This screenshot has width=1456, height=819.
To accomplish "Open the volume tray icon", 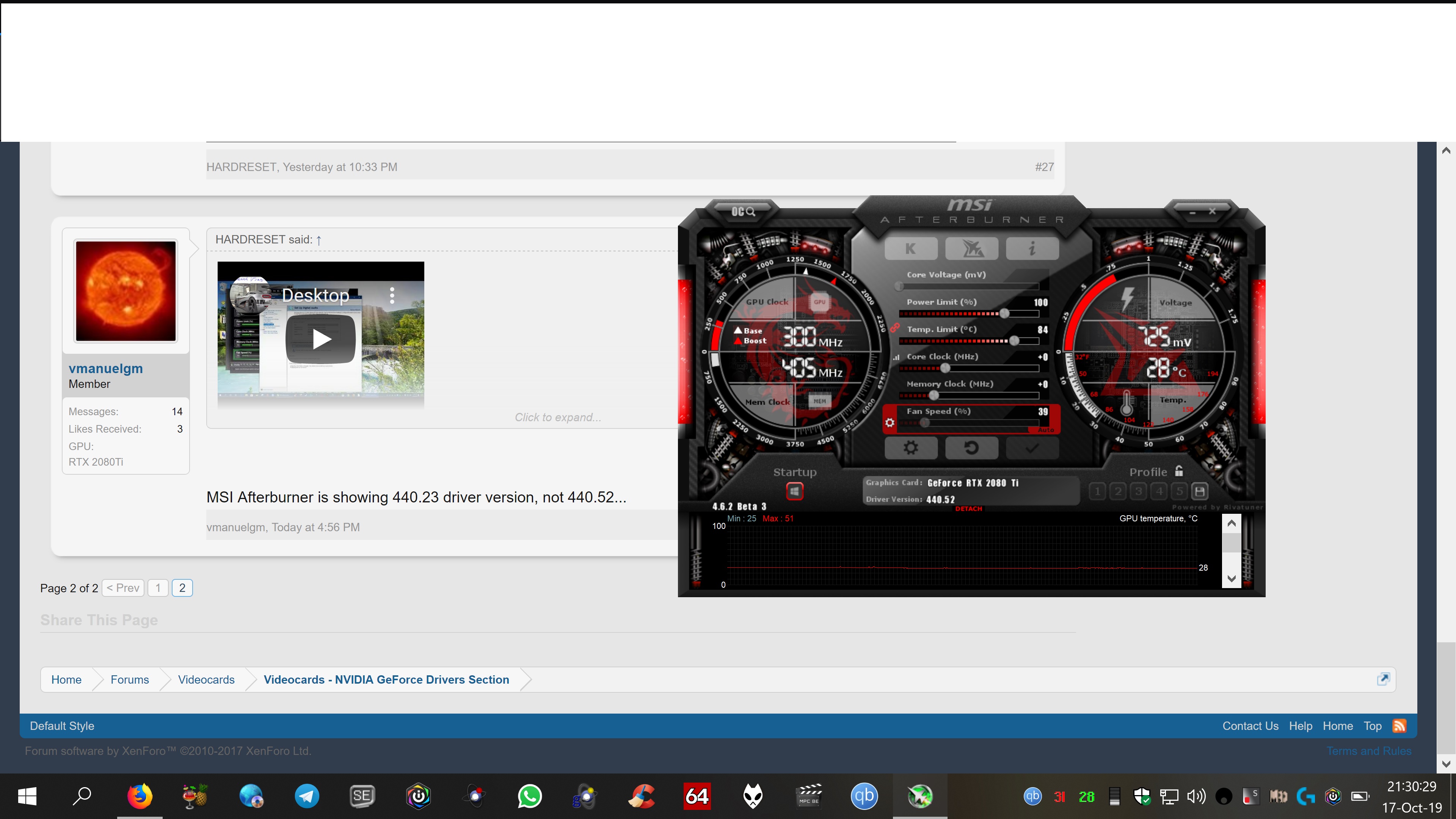I will 1196,797.
